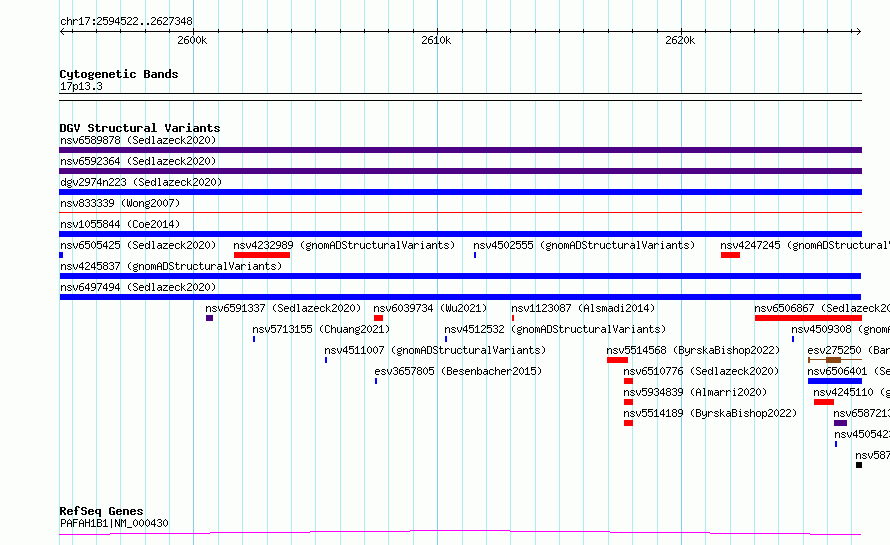Select the esv275250 brown variant glyph
The height and width of the screenshot is (545, 890).
833,360
